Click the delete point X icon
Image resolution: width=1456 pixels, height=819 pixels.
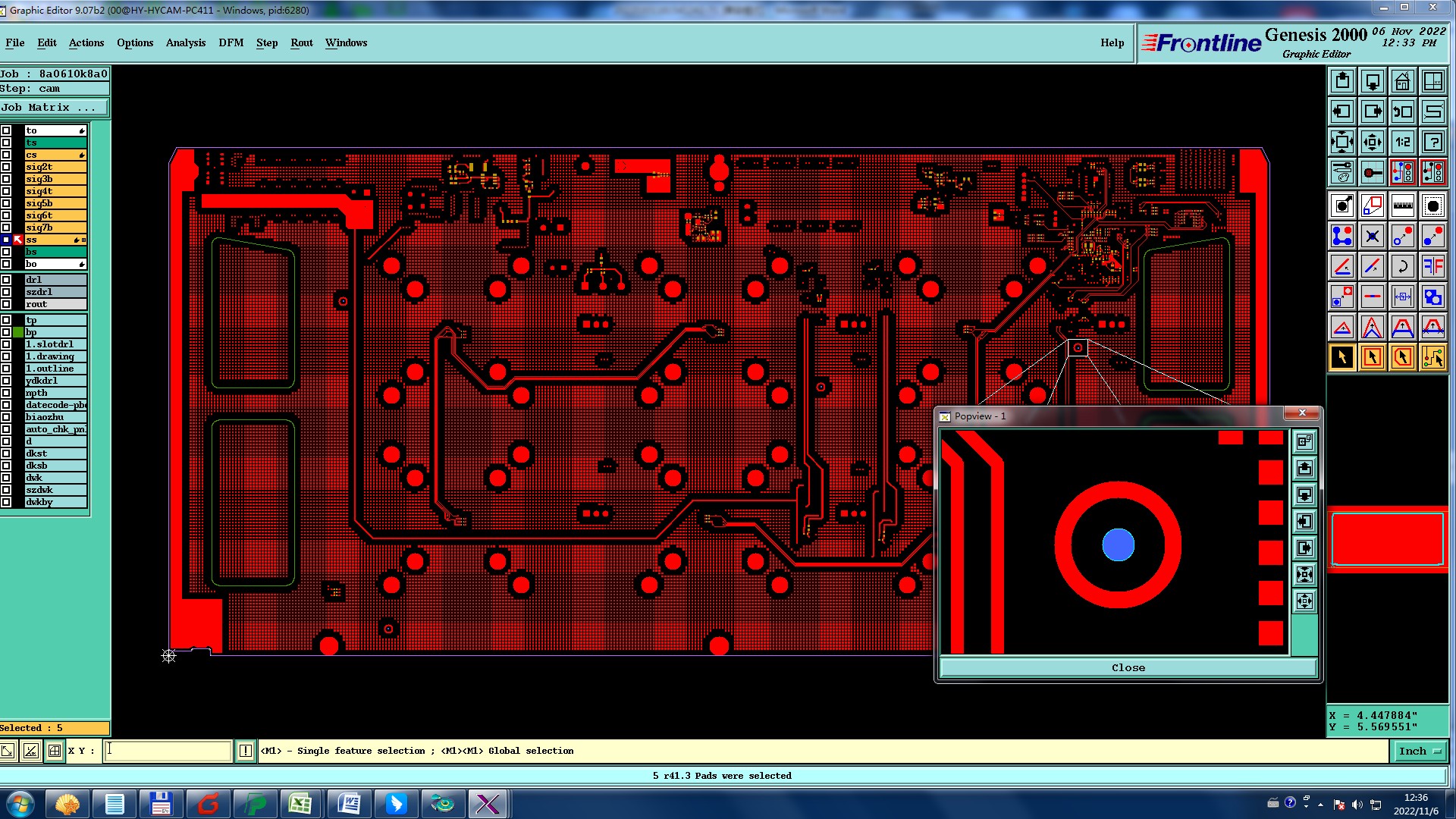[x=1373, y=236]
